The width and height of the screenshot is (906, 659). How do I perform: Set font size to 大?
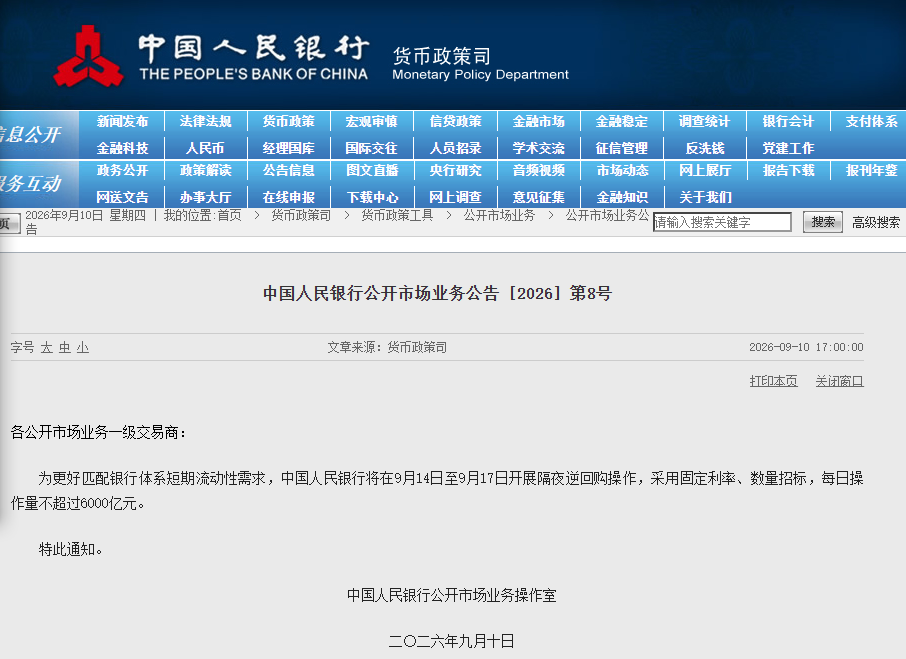[47, 347]
